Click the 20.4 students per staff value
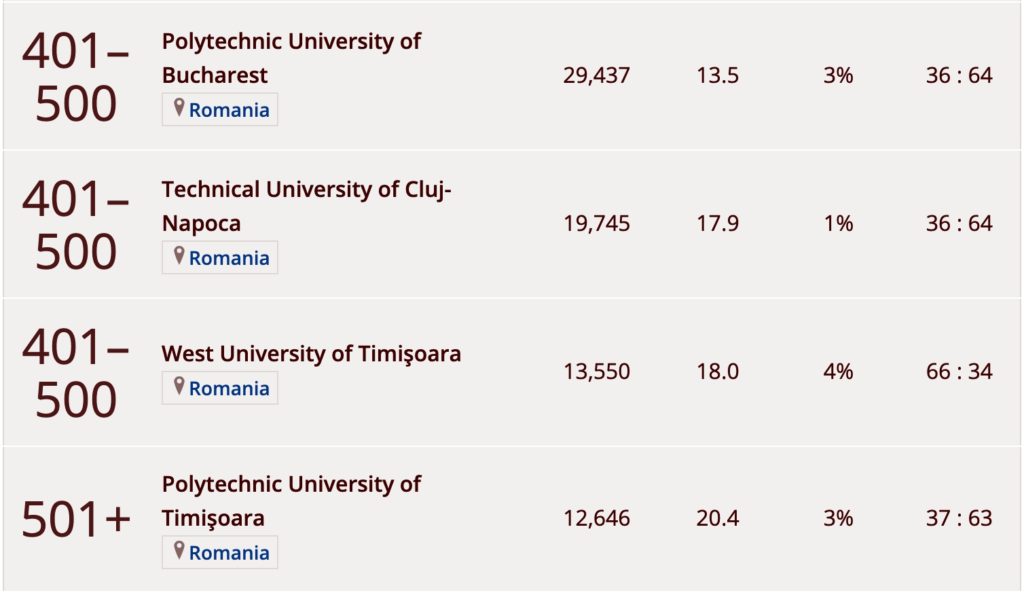1024x595 pixels. [x=717, y=519]
